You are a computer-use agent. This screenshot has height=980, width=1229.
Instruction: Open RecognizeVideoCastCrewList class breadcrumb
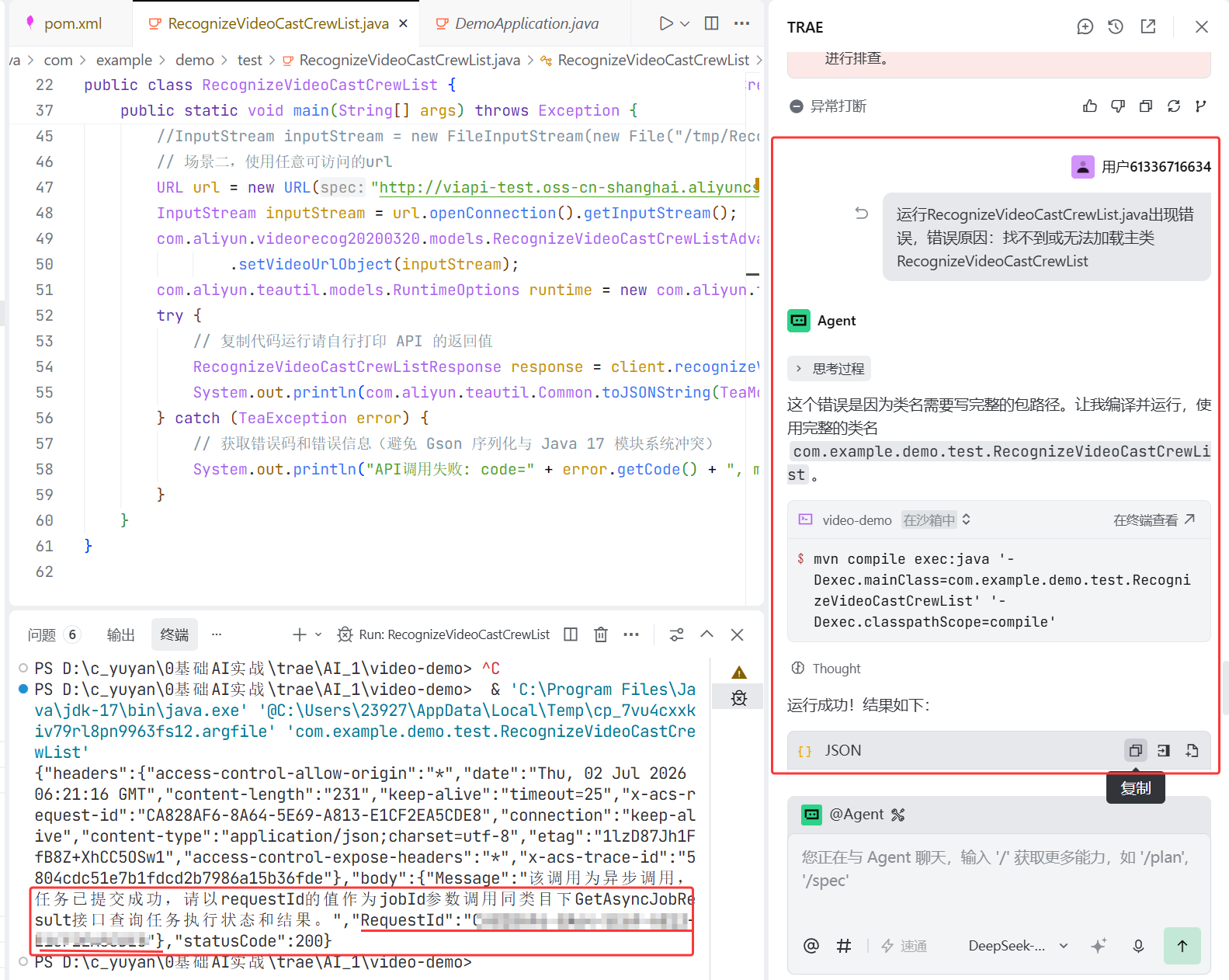click(x=644, y=60)
